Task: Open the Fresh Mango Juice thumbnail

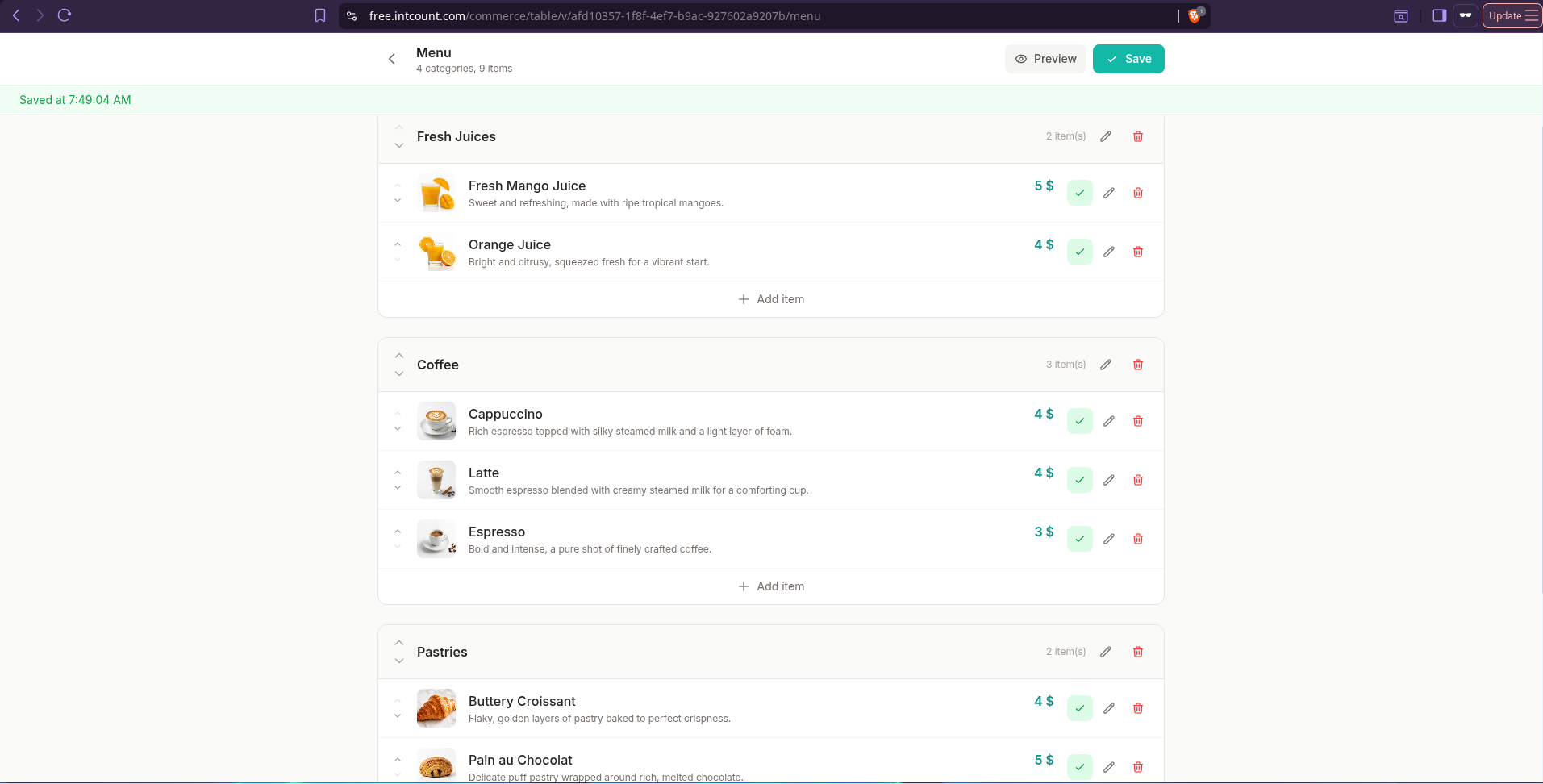Action: point(436,193)
